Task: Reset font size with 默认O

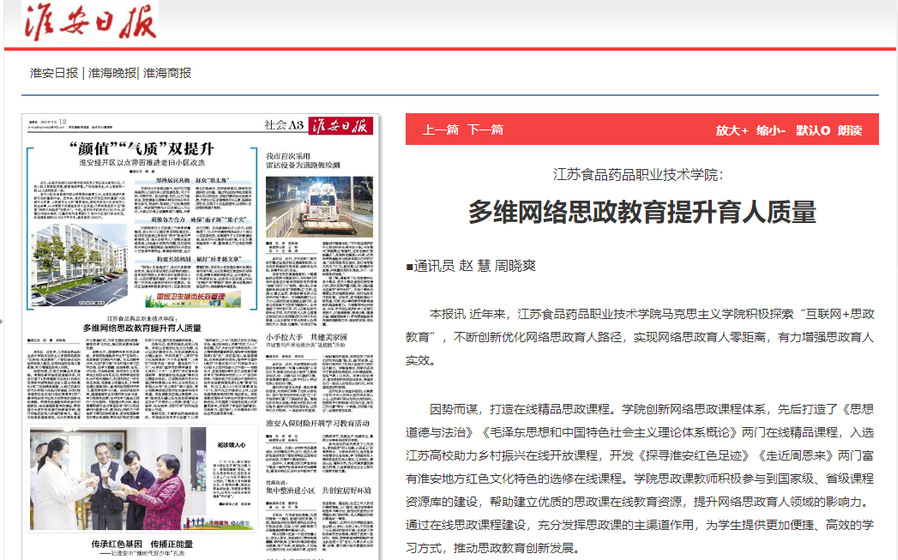Action: (x=813, y=130)
